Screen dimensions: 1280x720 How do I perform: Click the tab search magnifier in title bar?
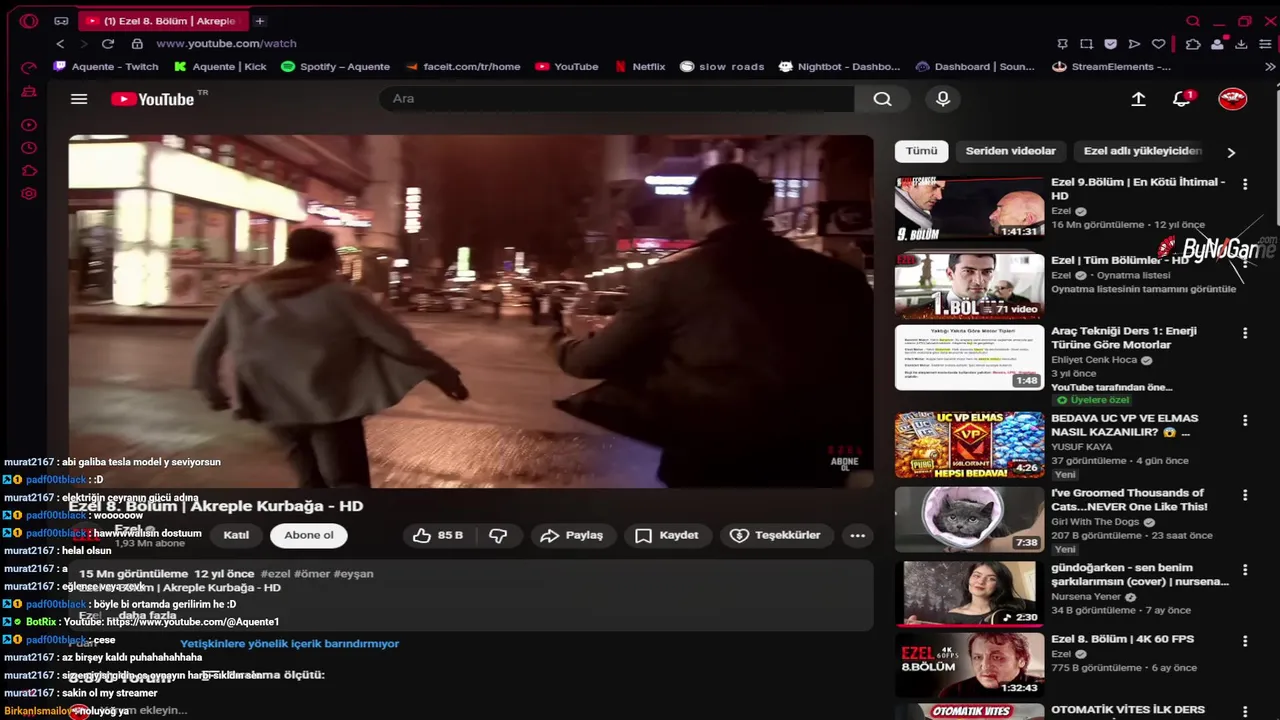pos(1193,21)
